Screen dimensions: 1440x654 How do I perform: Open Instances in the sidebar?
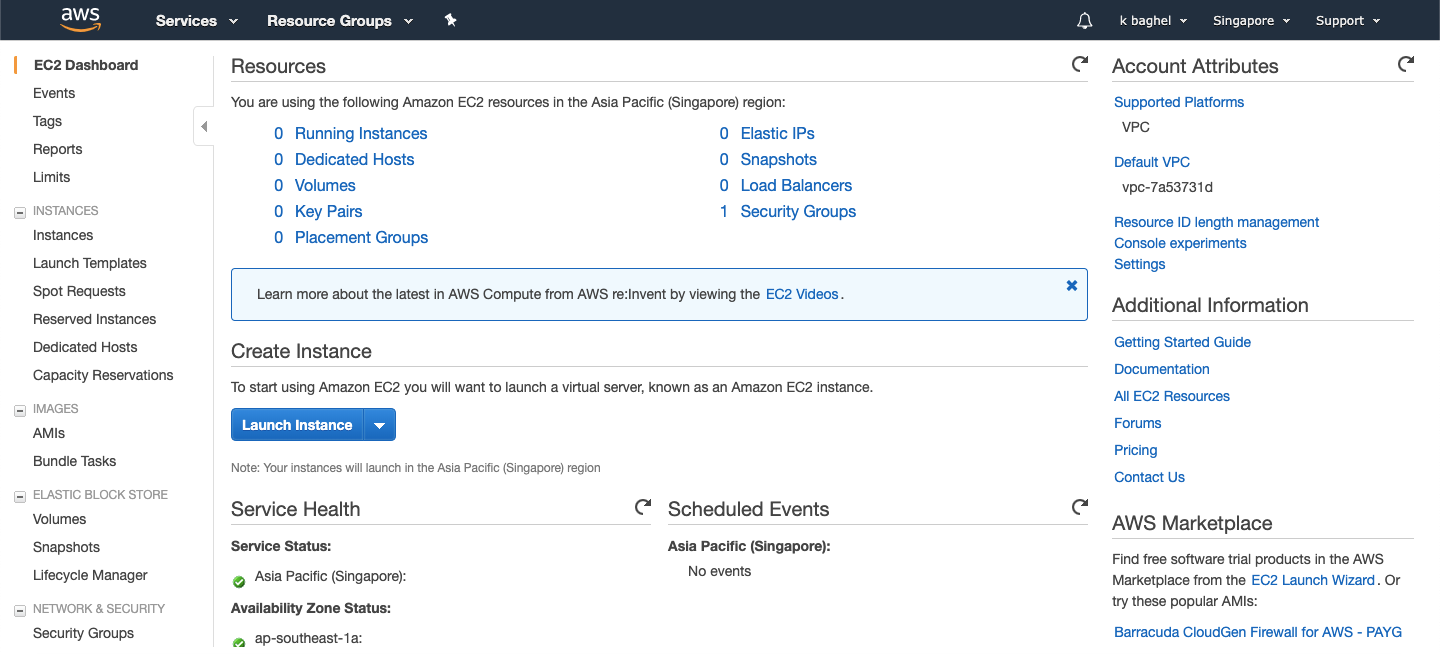63,235
